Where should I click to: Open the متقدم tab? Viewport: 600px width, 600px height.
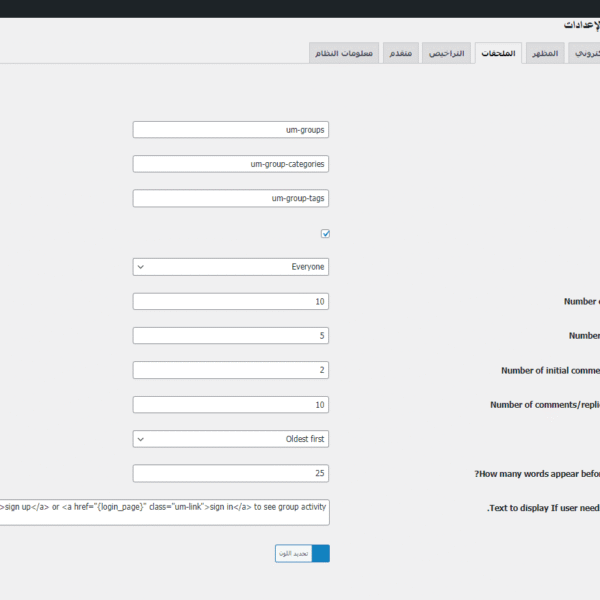pyautogui.click(x=401, y=53)
